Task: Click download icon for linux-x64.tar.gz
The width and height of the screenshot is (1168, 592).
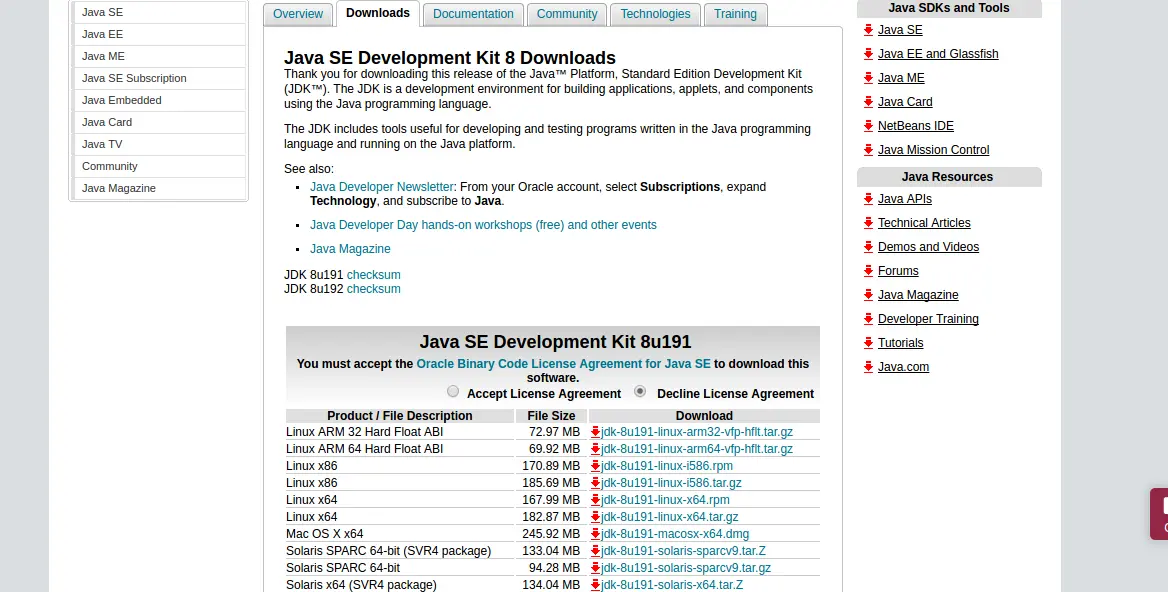Action: 595,517
